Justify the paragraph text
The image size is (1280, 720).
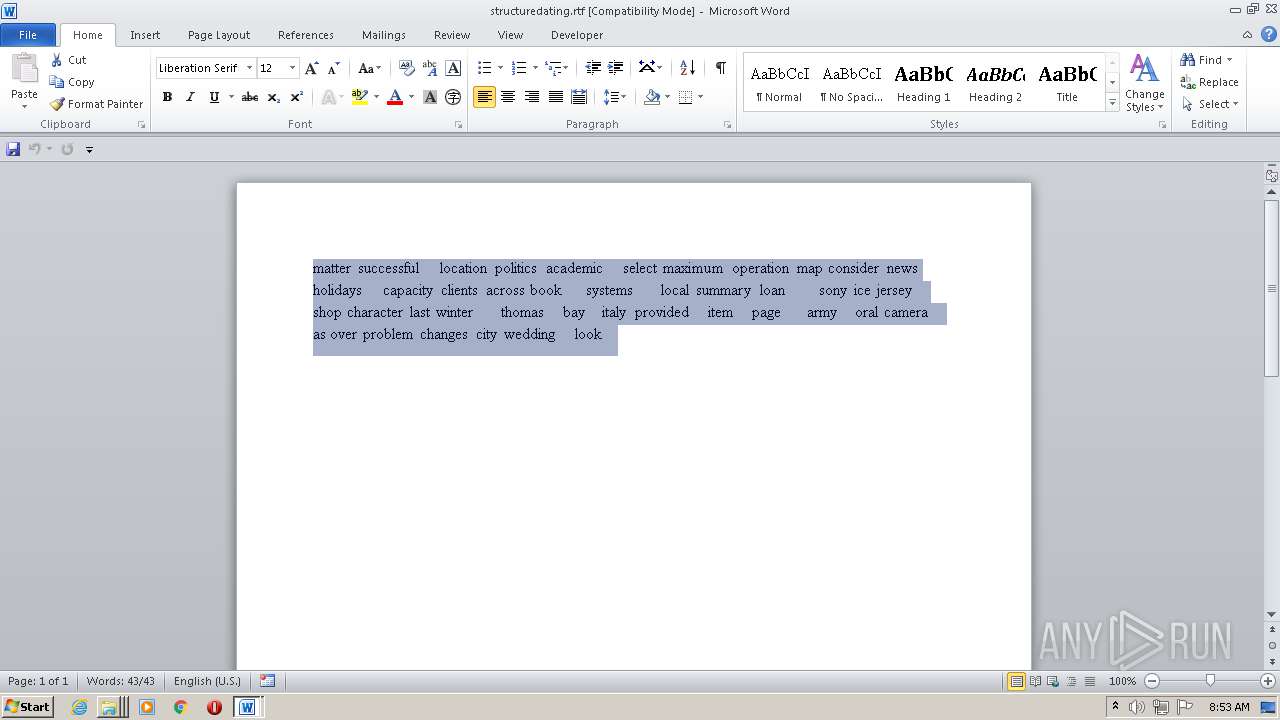pyautogui.click(x=556, y=97)
